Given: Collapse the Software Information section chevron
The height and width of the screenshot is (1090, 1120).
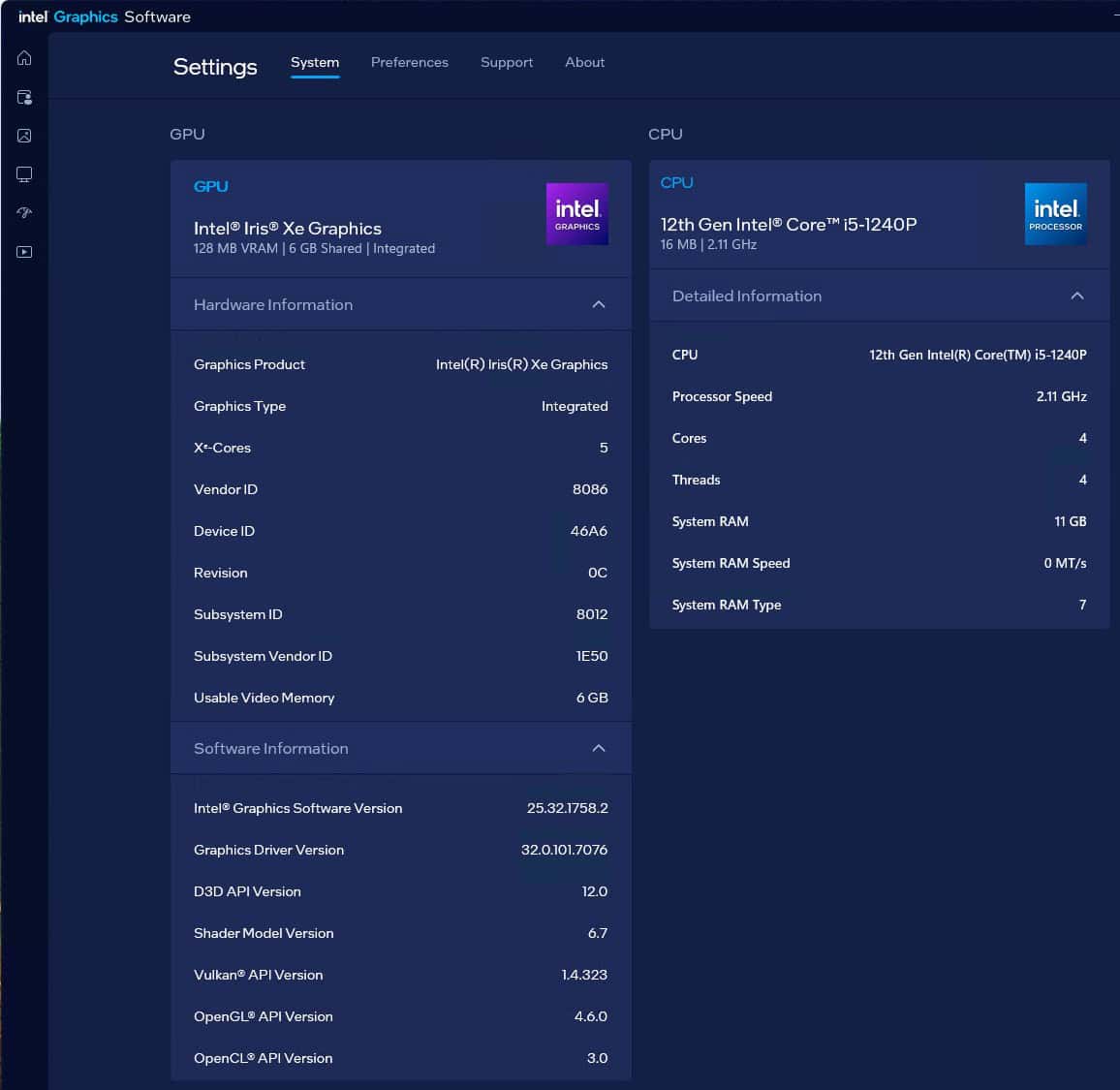Looking at the screenshot, I should [599, 748].
